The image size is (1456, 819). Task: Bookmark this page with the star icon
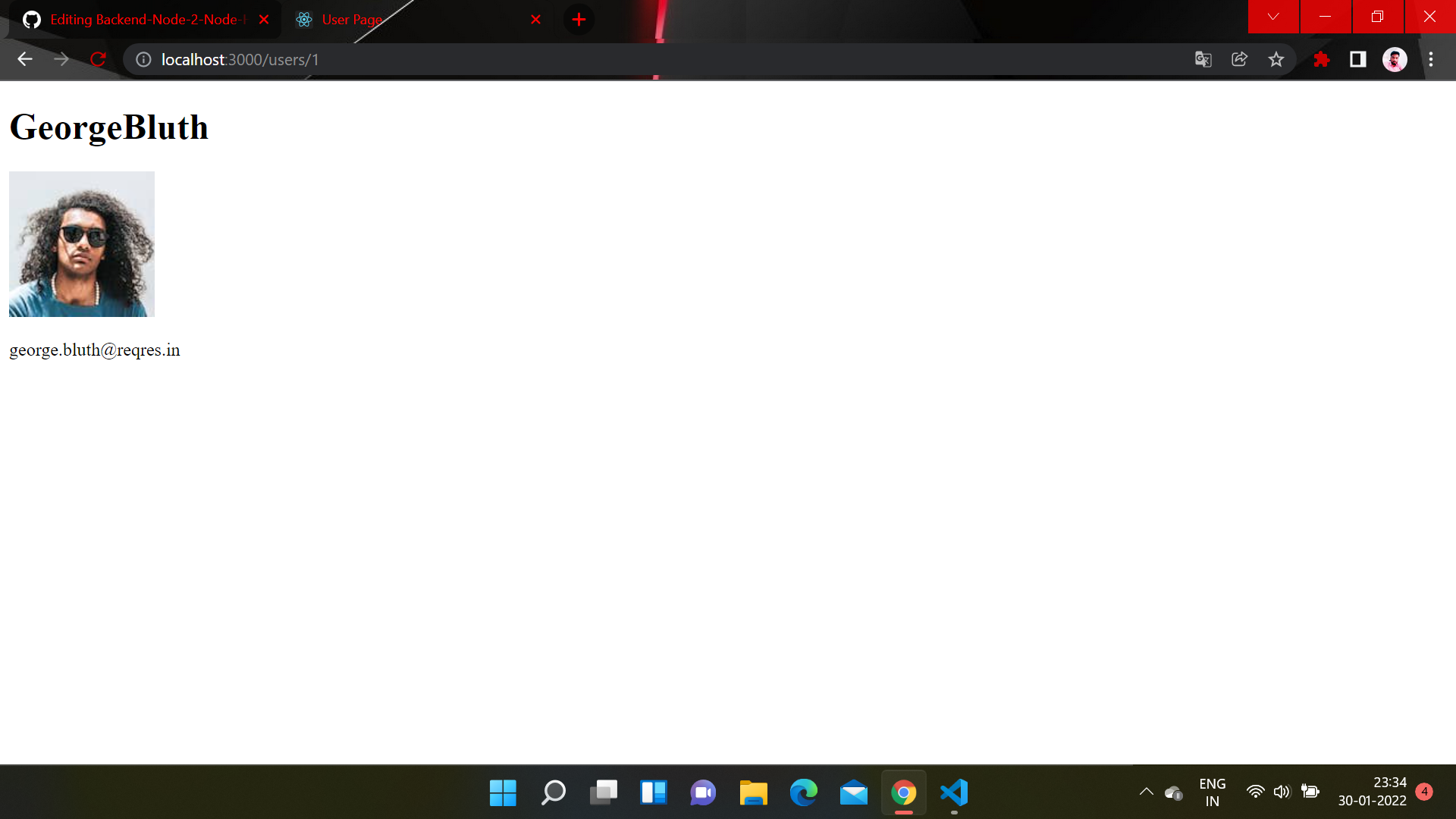pos(1276,59)
